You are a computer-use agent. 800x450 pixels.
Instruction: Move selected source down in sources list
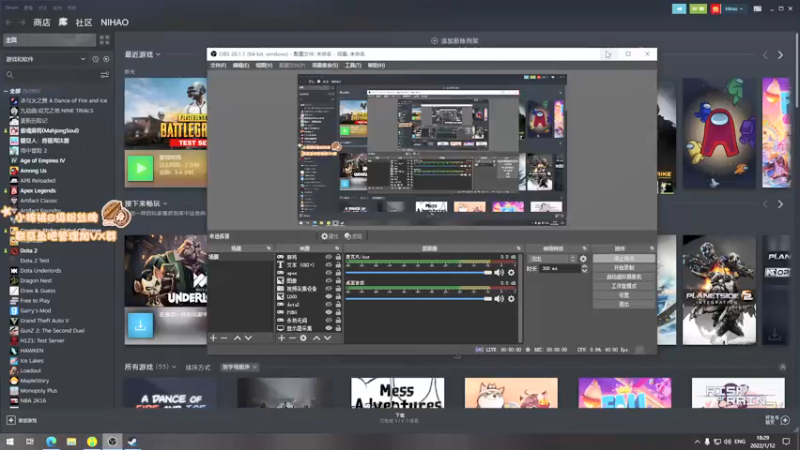click(328, 338)
